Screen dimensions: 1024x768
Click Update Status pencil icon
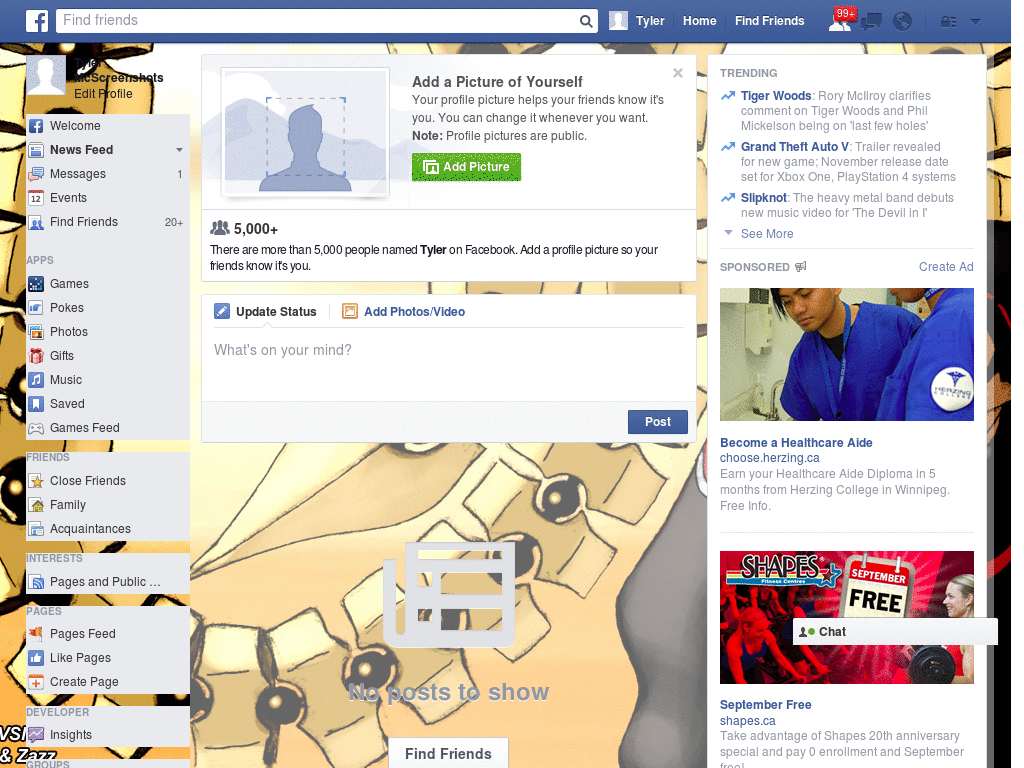click(x=222, y=312)
